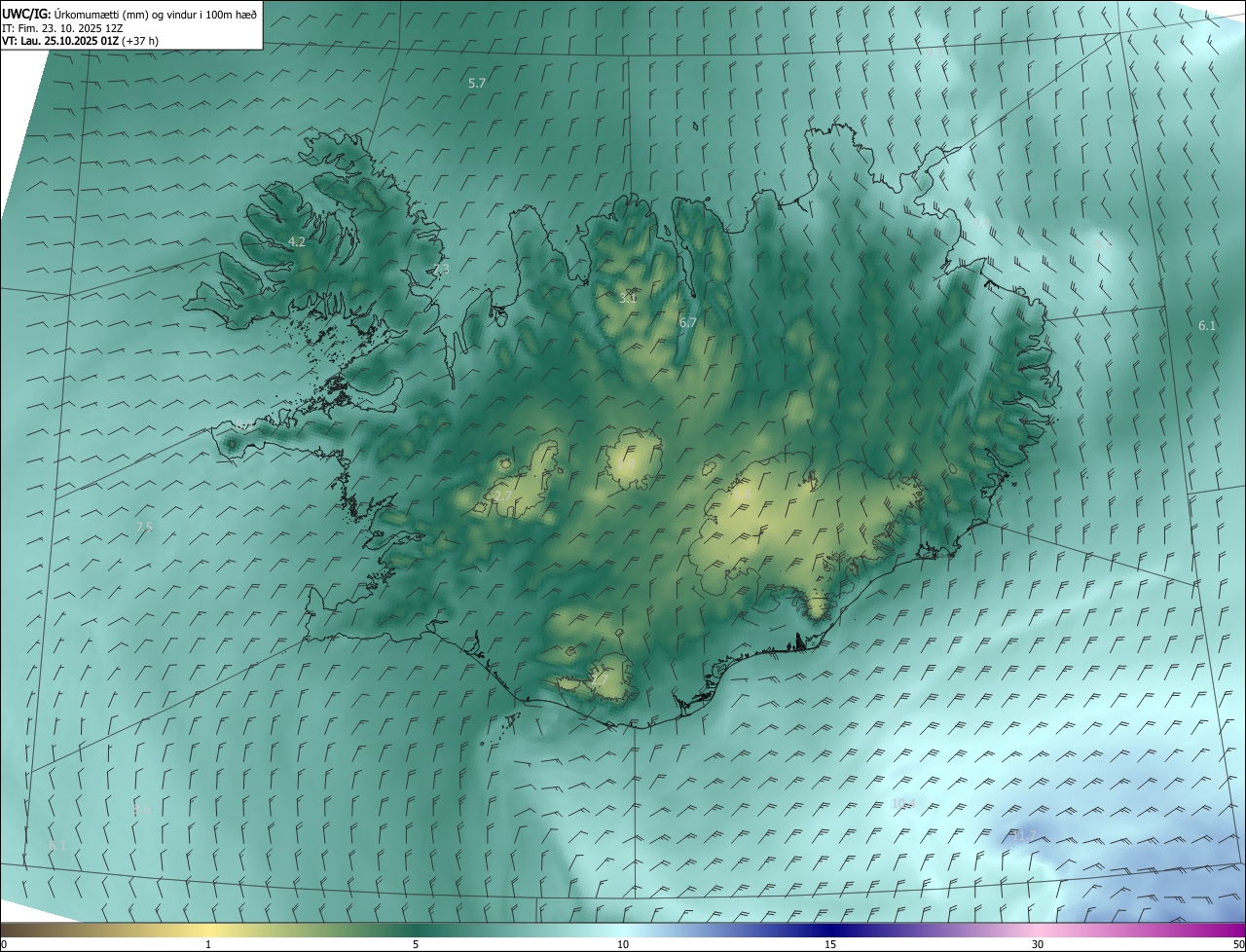
Task: Click the valid time 'VT: Lau. 25.10.2025 01Z (+37 h)'
Action: (x=81, y=41)
